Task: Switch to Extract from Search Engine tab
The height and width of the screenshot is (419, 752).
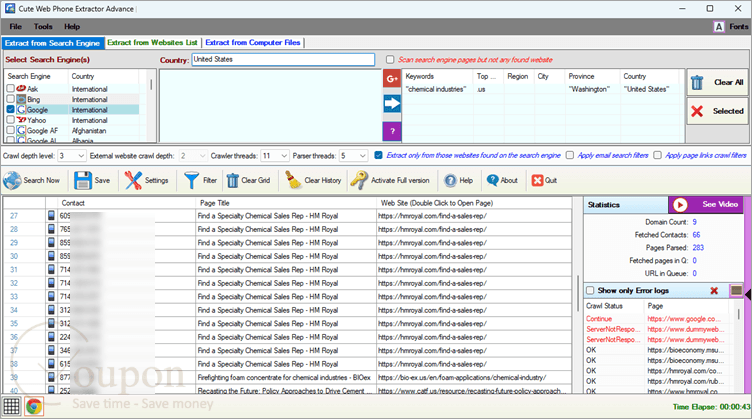Action: point(53,43)
